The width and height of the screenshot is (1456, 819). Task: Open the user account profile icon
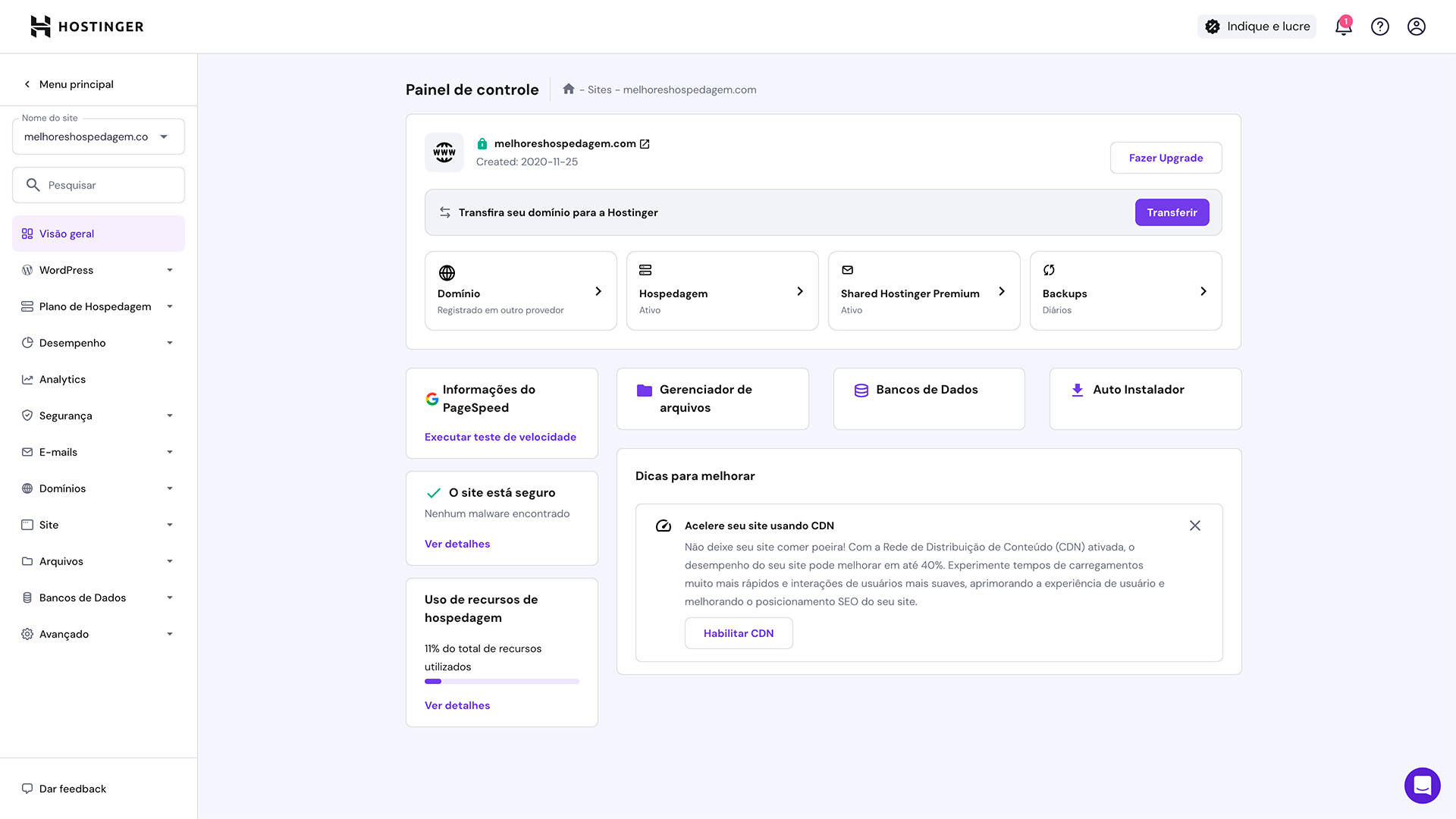coord(1417,27)
